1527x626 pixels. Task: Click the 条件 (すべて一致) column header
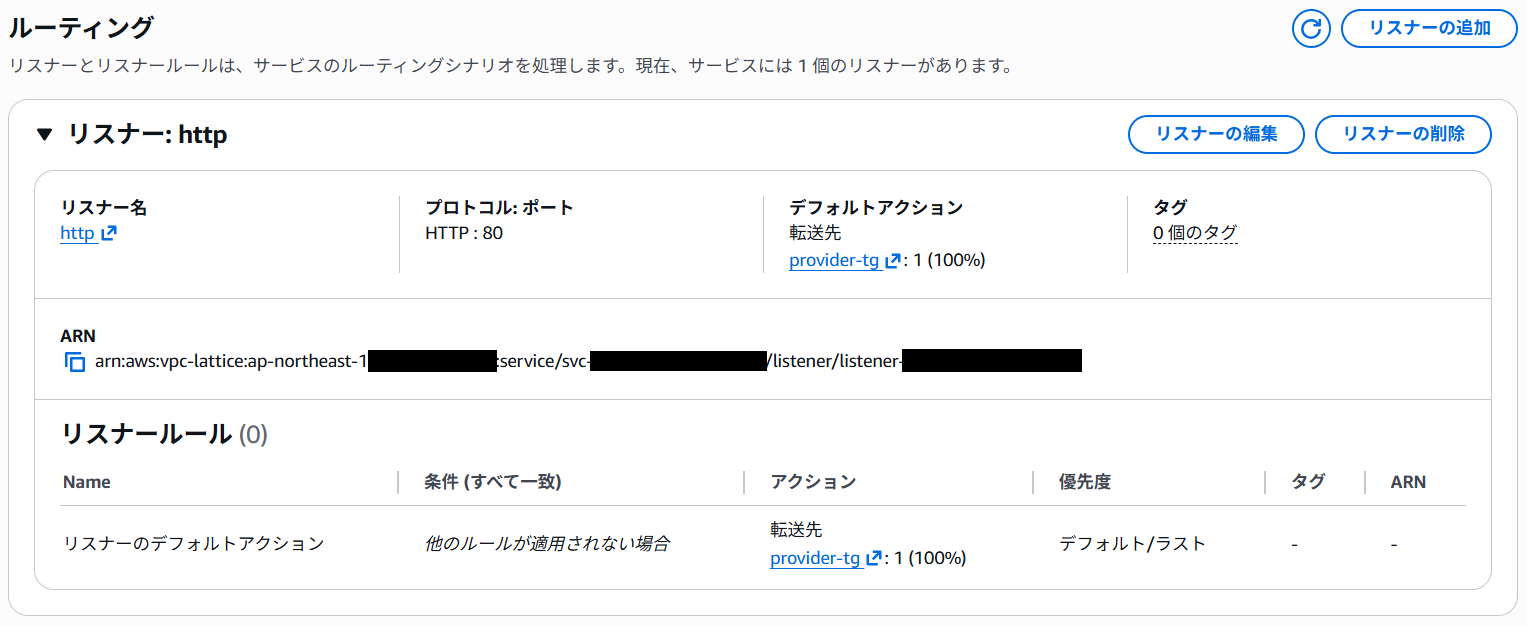coord(493,482)
